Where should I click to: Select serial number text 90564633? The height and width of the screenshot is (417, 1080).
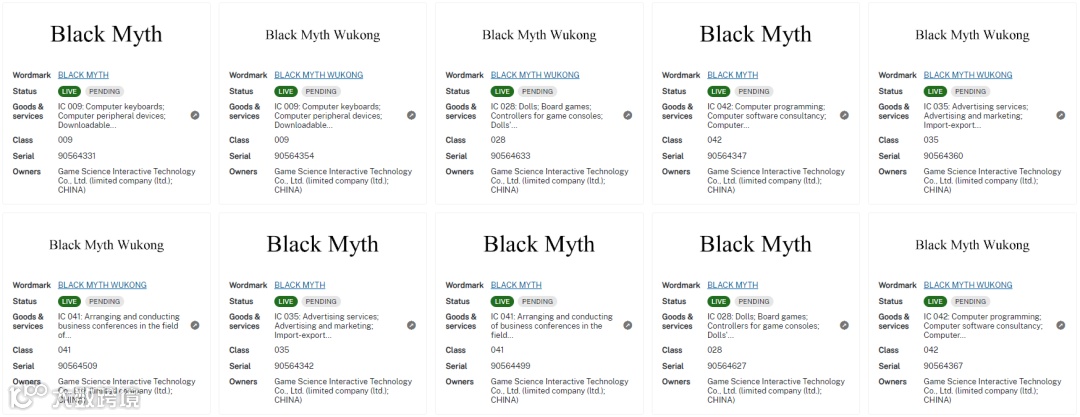coord(510,156)
